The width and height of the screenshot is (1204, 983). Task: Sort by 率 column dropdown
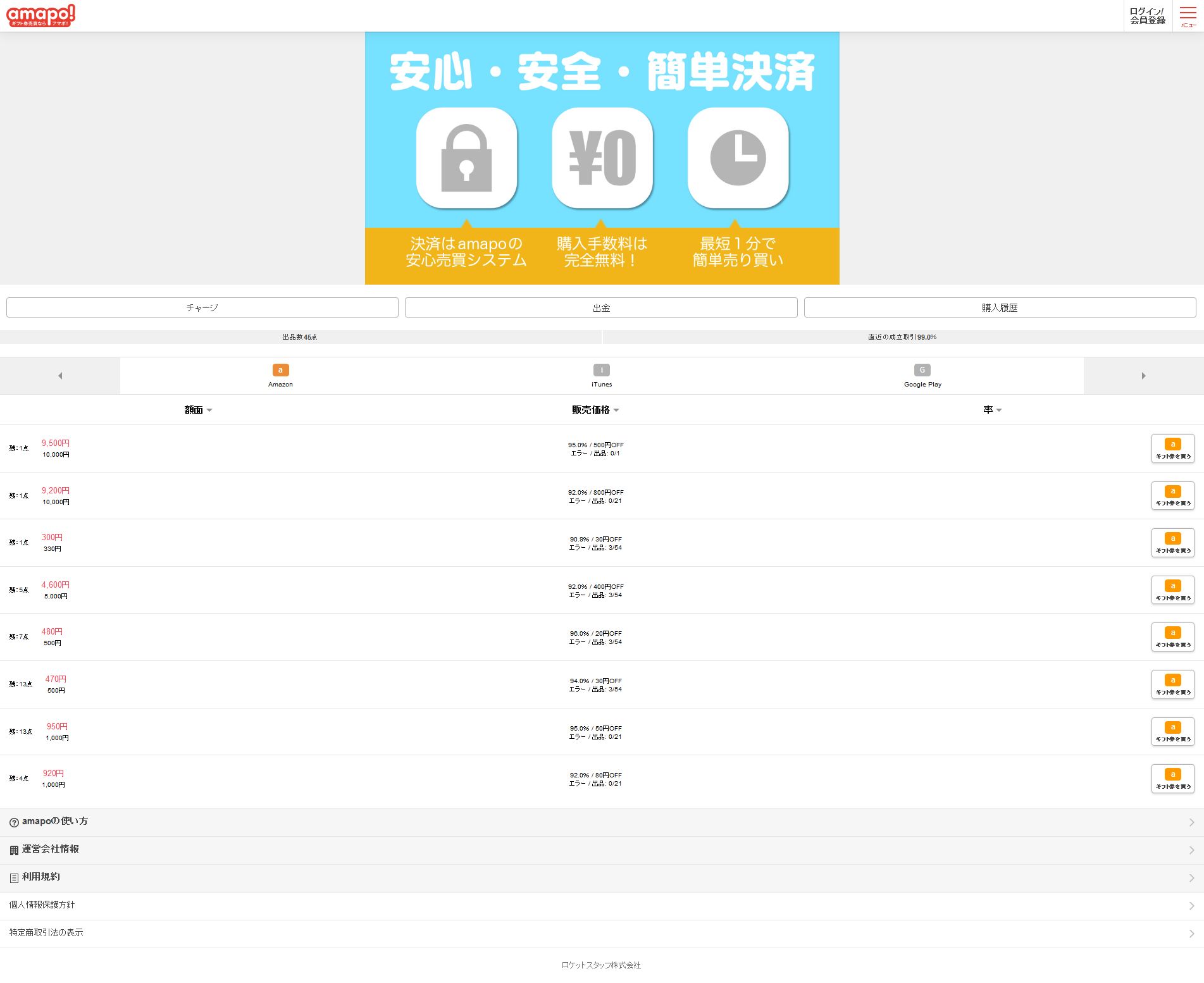[x=992, y=410]
